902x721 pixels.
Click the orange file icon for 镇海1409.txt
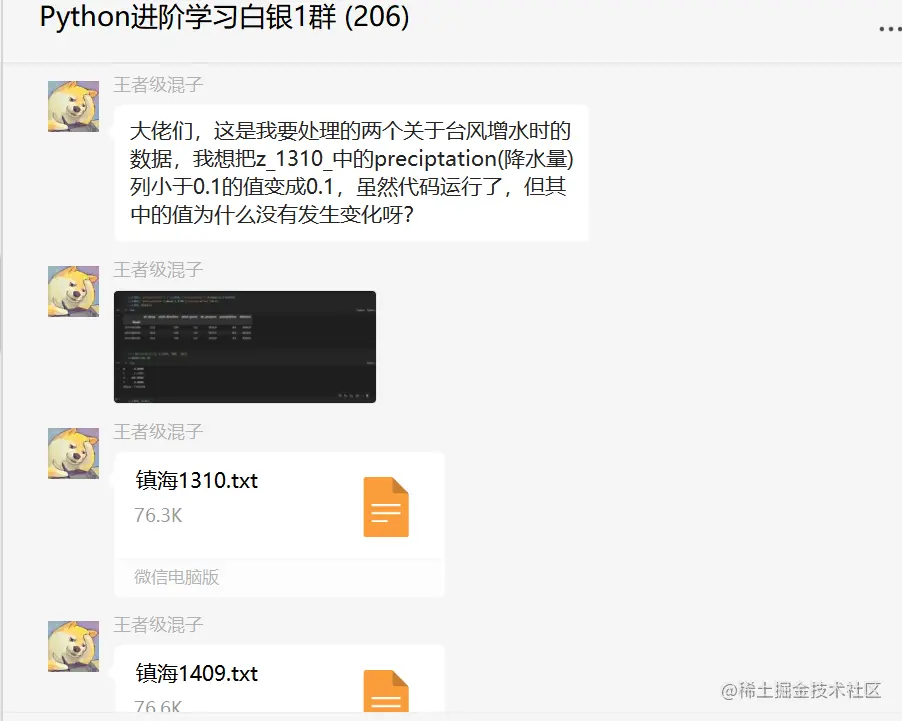386,691
